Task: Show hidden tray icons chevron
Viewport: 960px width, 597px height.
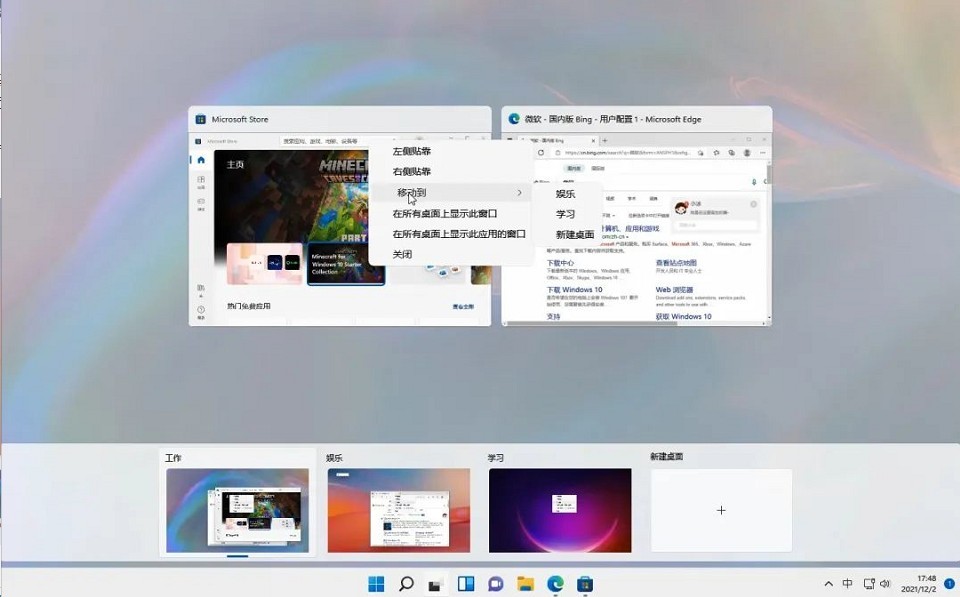Action: click(828, 584)
